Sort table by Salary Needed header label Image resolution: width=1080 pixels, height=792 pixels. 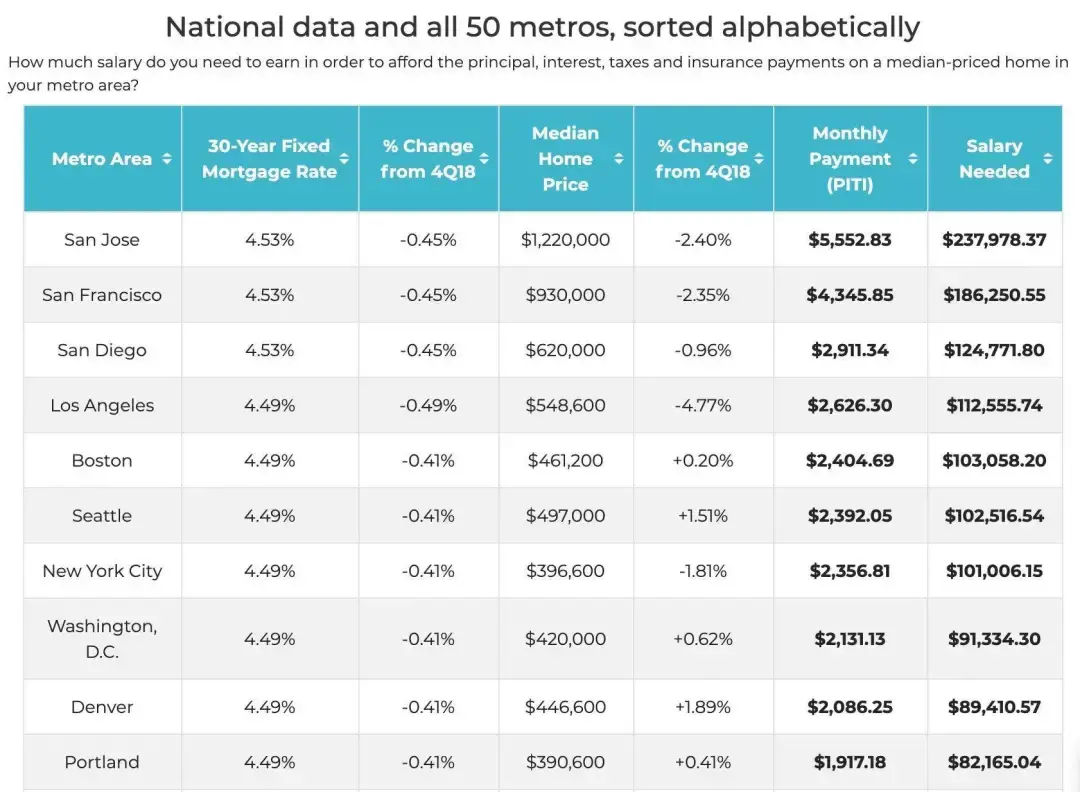click(x=994, y=159)
